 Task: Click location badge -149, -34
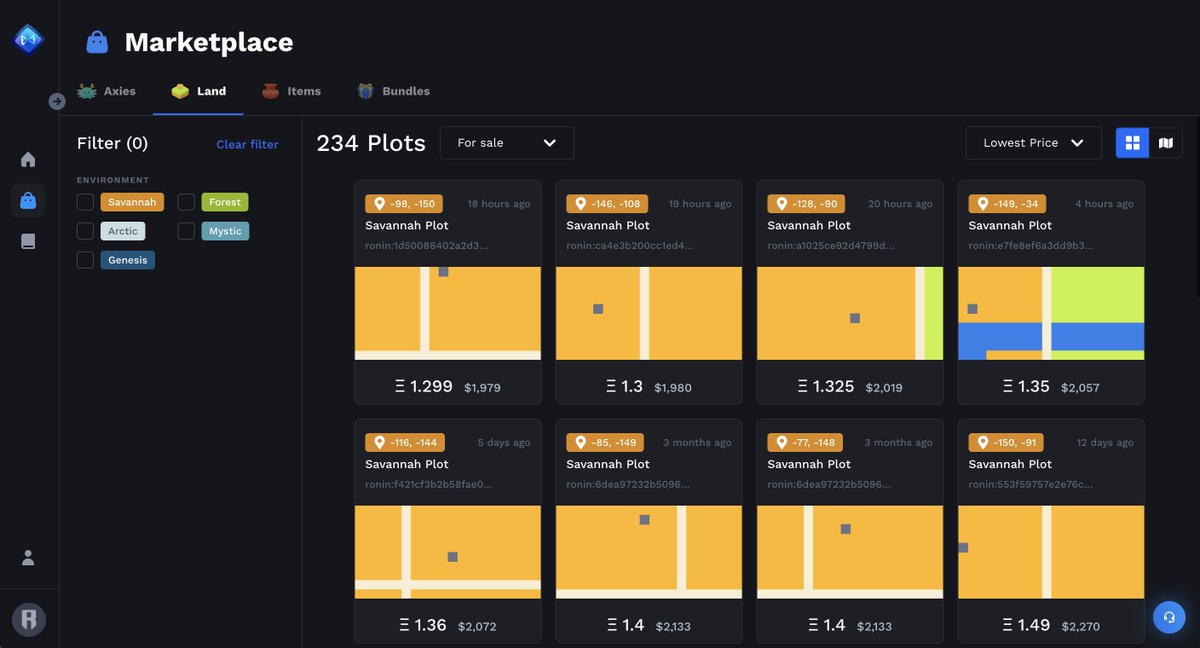(x=1007, y=204)
